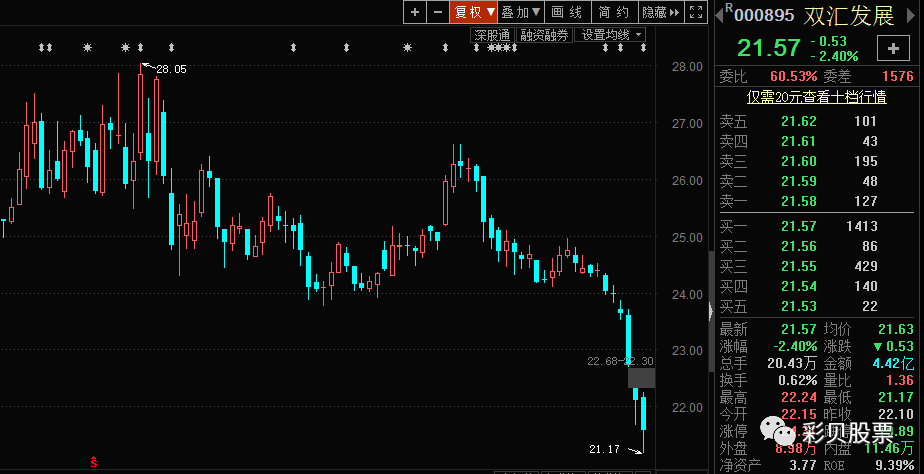The image size is (924, 474).
Task: Open the 叠加 overlay dropdown
Action: pyautogui.click(x=520, y=12)
